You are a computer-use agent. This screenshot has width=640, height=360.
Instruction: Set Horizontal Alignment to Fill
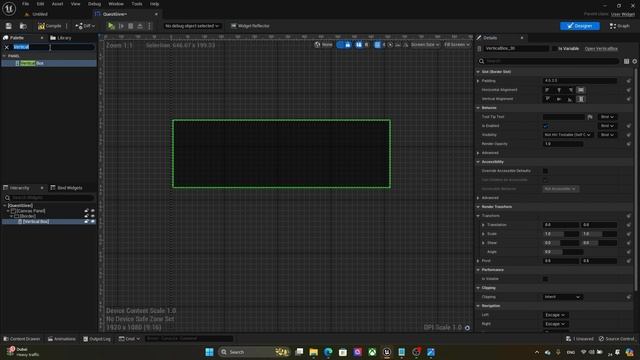tap(581, 90)
